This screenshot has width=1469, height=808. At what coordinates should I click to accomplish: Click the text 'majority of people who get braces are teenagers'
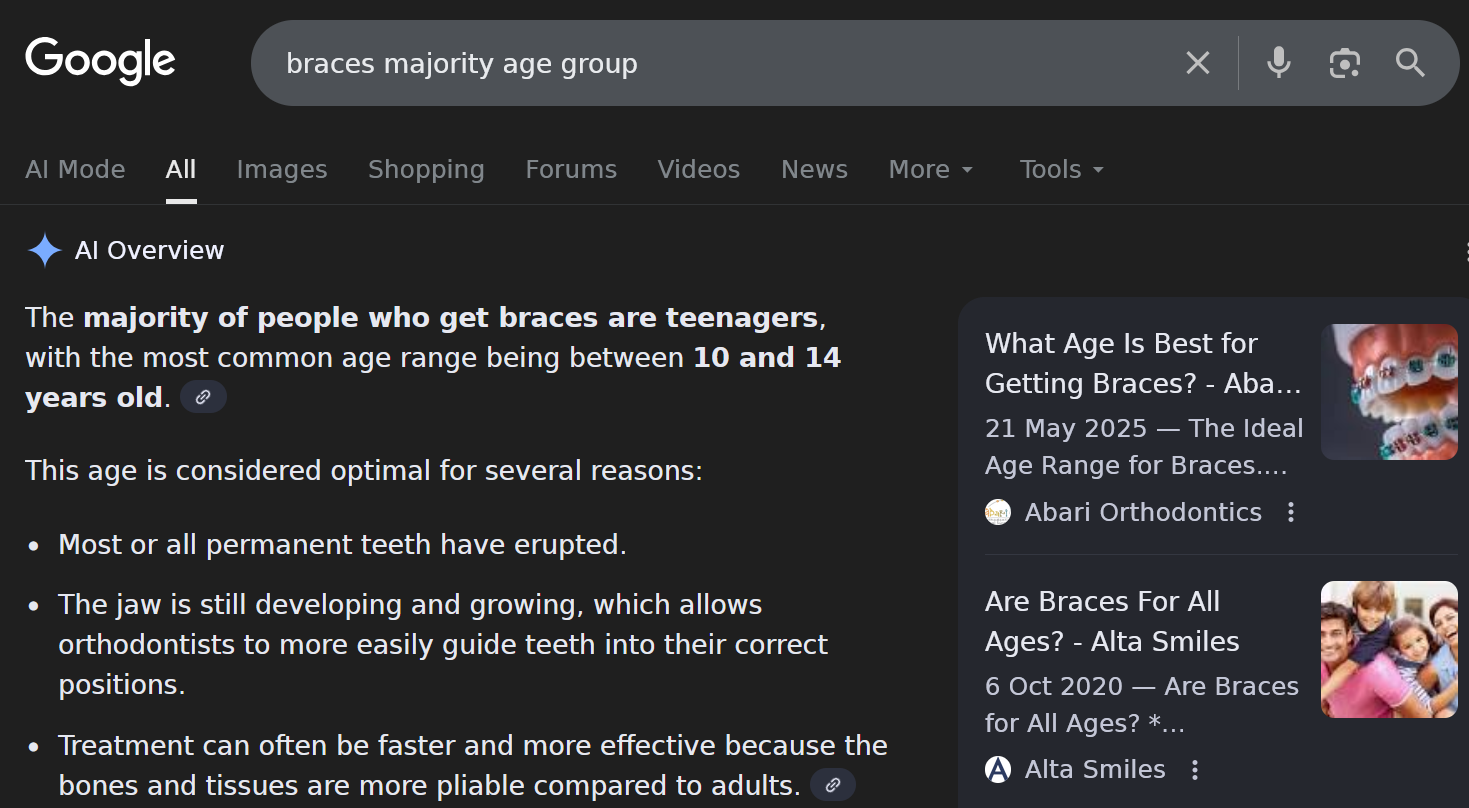(451, 318)
